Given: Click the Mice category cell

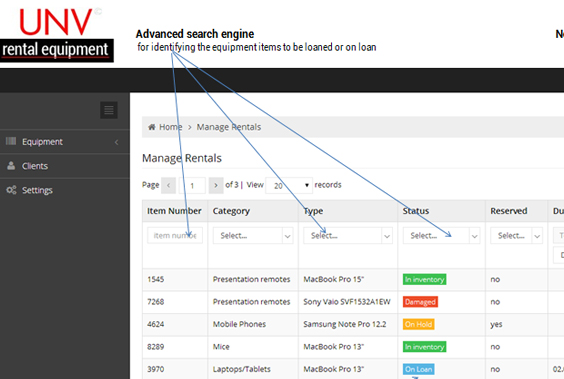Looking at the screenshot, I should [x=221, y=347].
